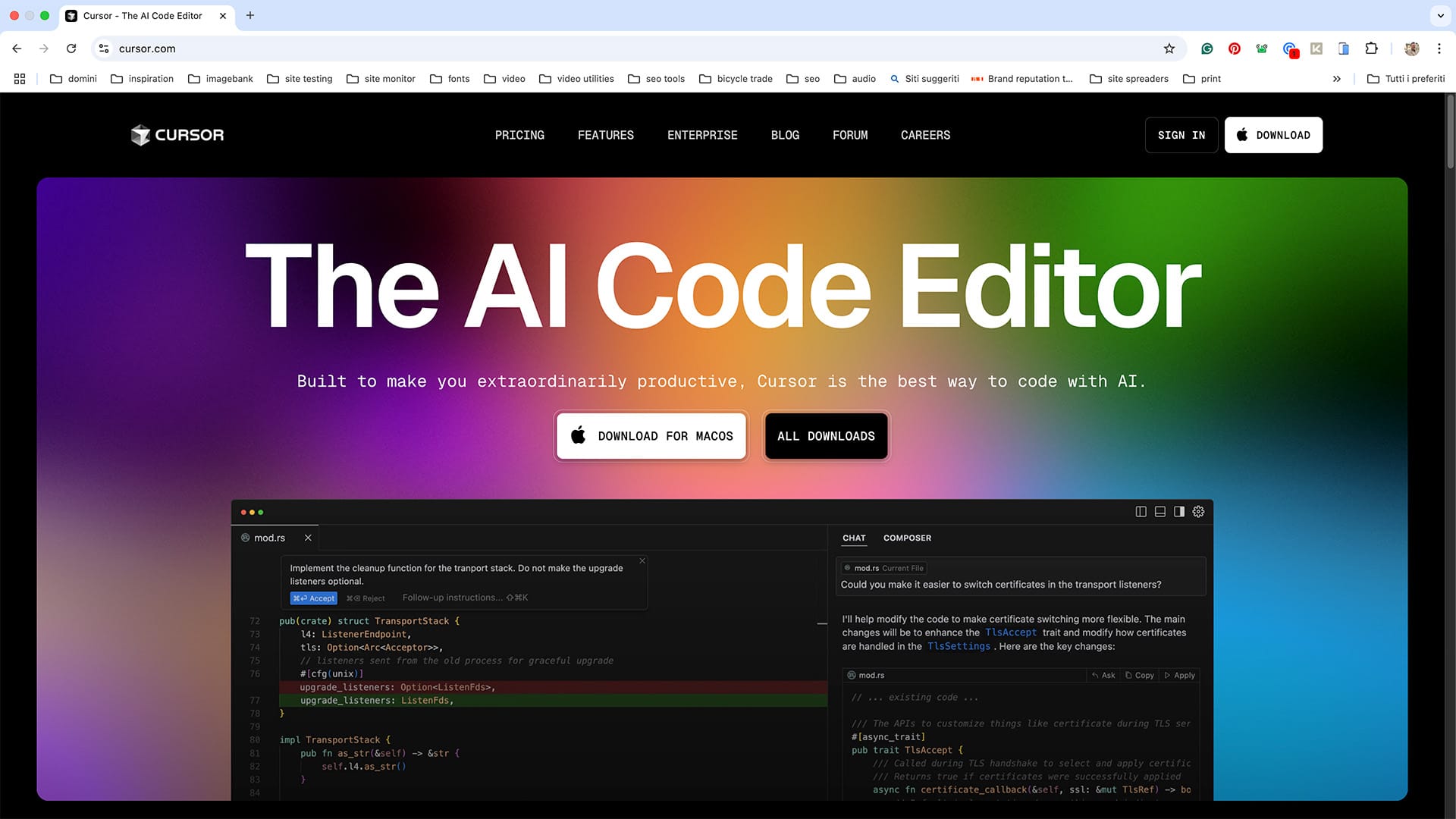Click the Ask icon above the code block

(1103, 675)
